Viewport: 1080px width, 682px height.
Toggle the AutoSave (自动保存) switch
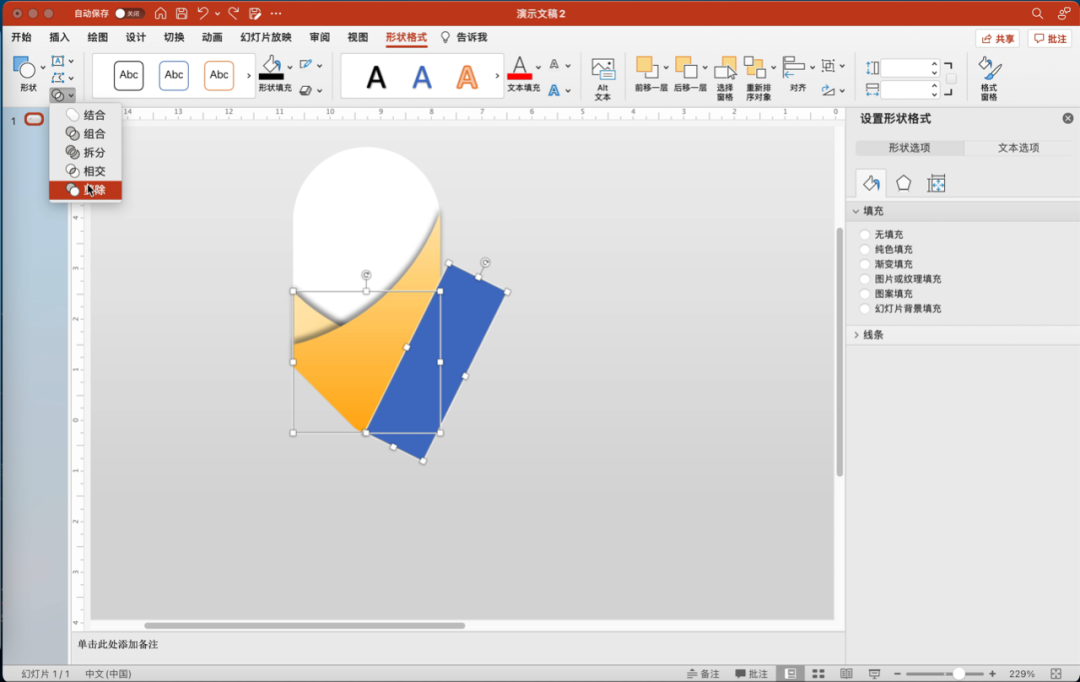click(129, 13)
